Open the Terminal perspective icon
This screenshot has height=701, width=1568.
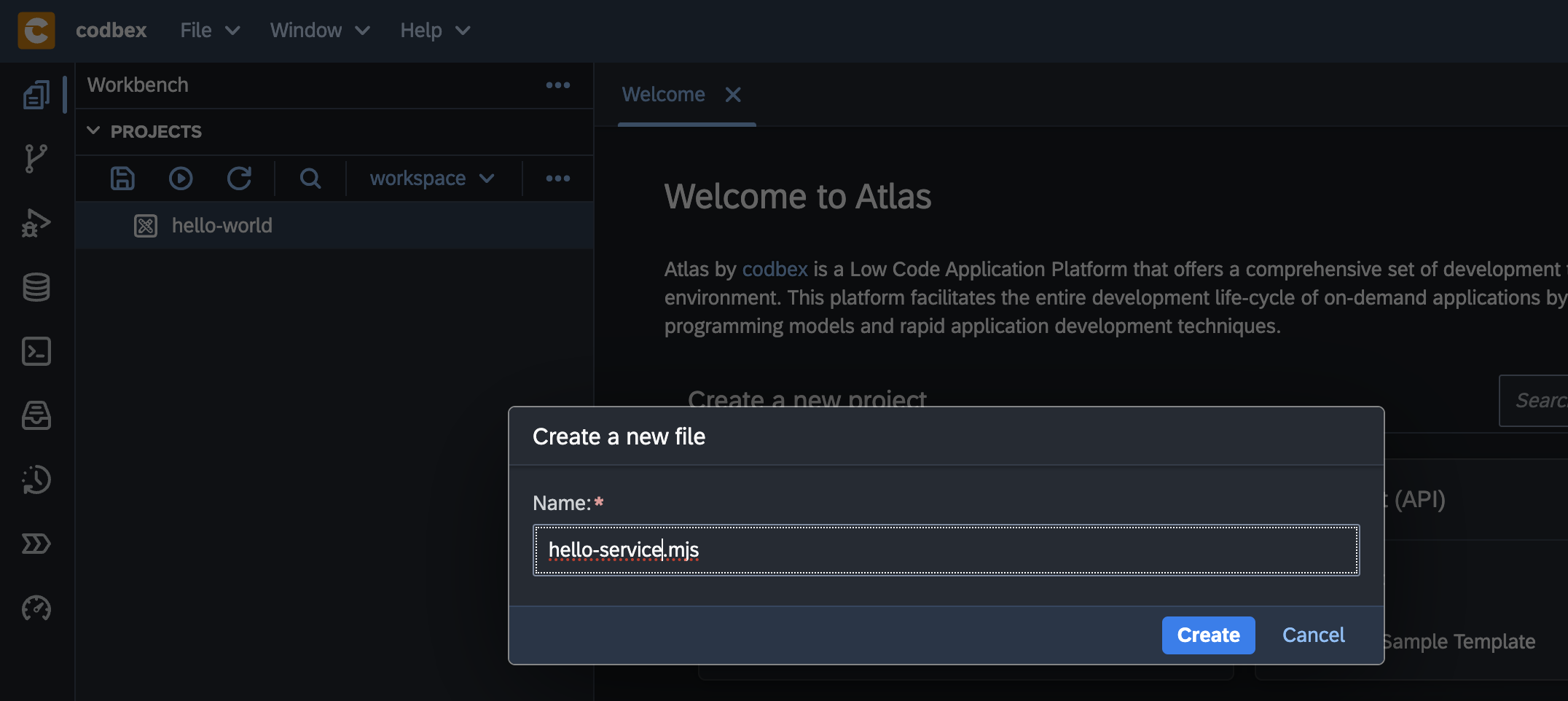pyautogui.click(x=36, y=351)
